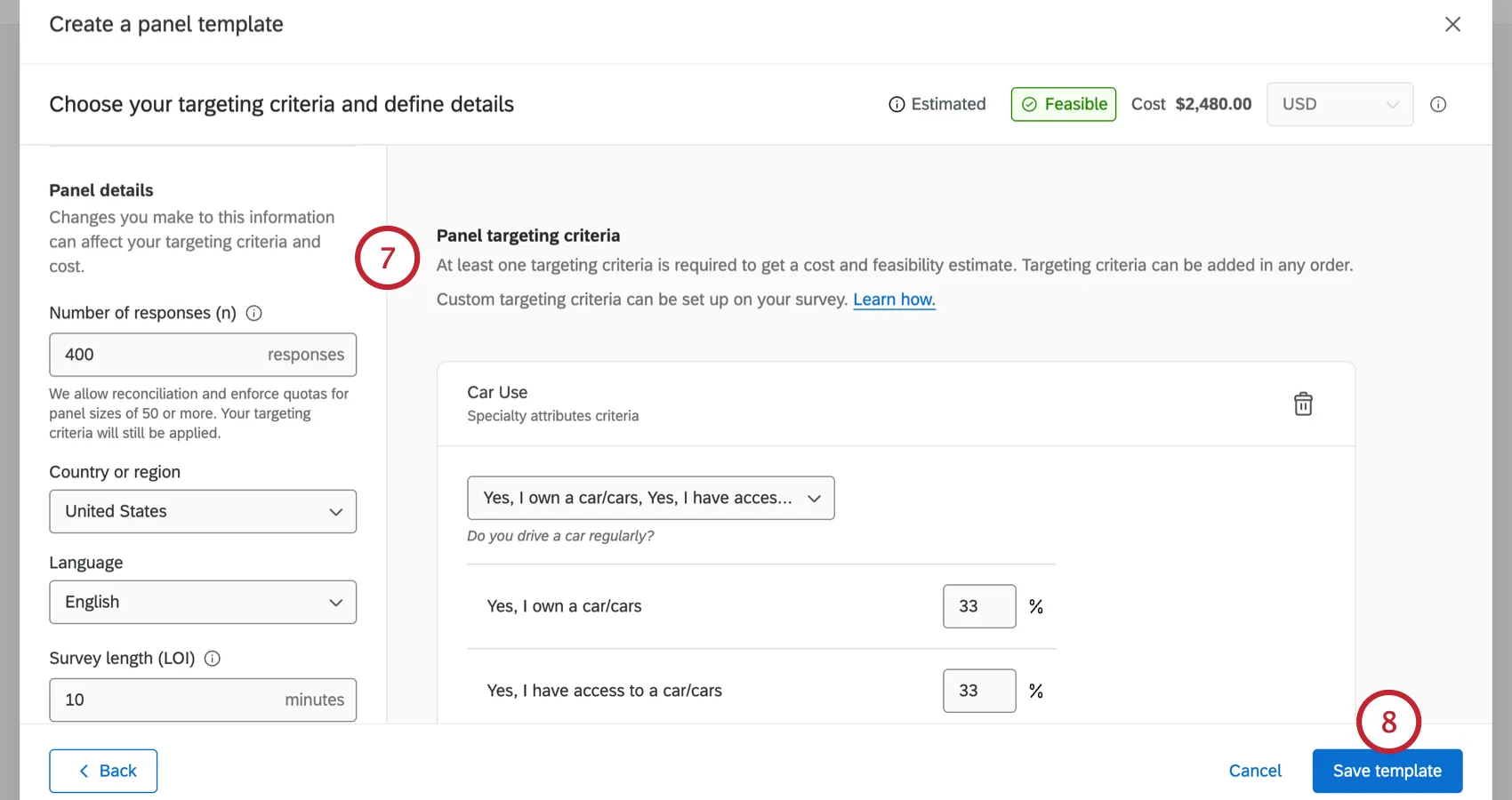
Task: Close the Create a panel template dialog
Action: pos(1452,24)
